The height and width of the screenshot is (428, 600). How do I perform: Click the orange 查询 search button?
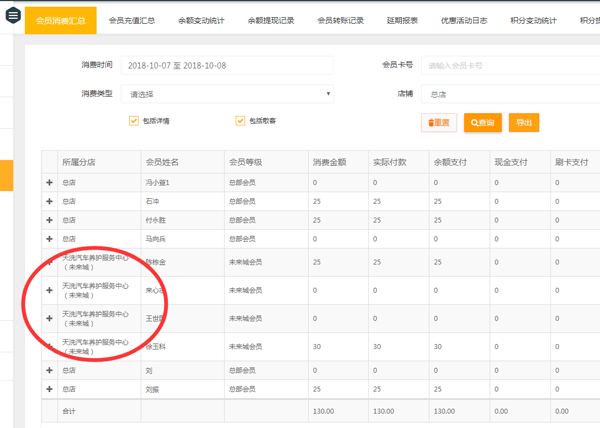(482, 122)
